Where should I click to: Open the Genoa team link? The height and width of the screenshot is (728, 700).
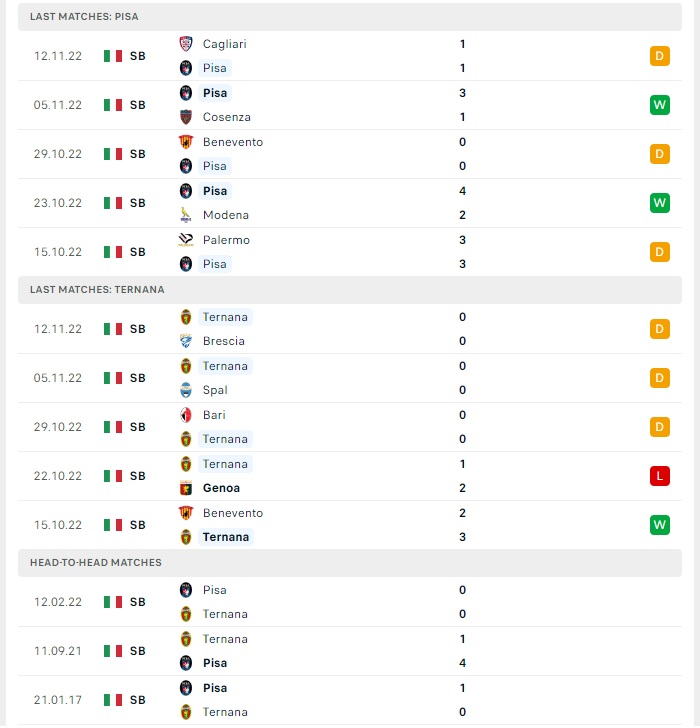coord(221,488)
